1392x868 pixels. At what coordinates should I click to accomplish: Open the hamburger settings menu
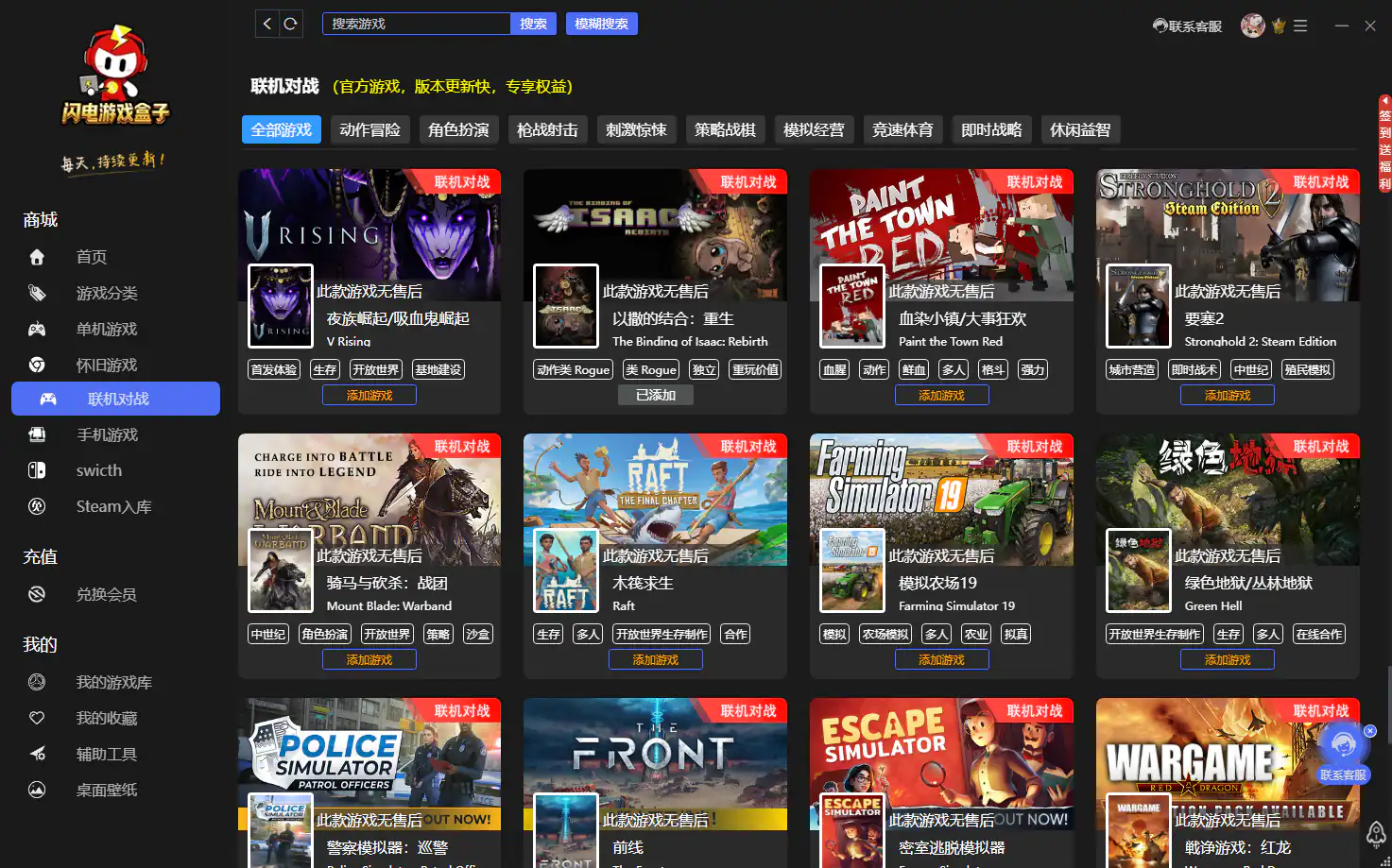click(1300, 26)
